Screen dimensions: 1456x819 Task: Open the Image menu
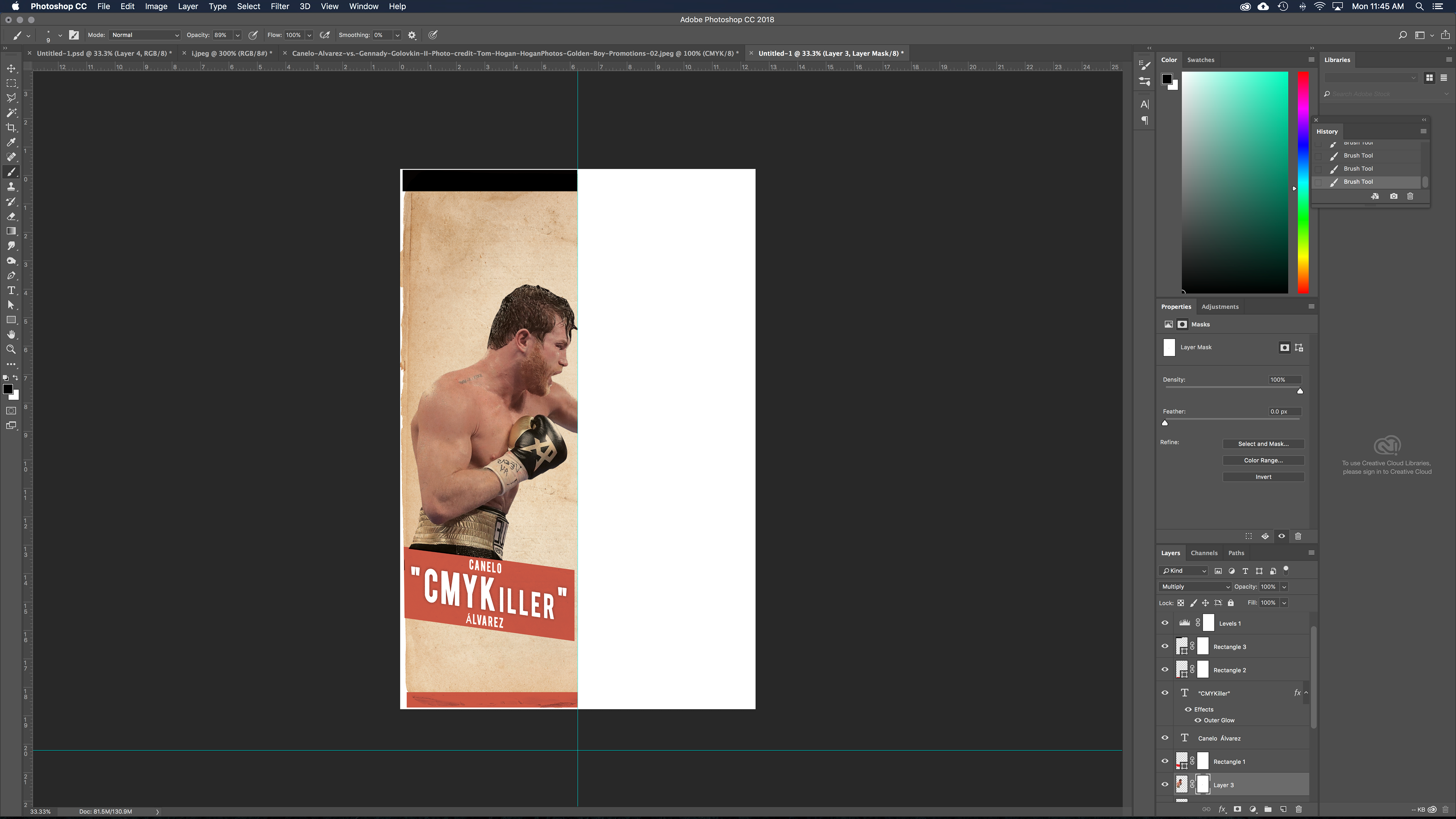click(x=156, y=6)
